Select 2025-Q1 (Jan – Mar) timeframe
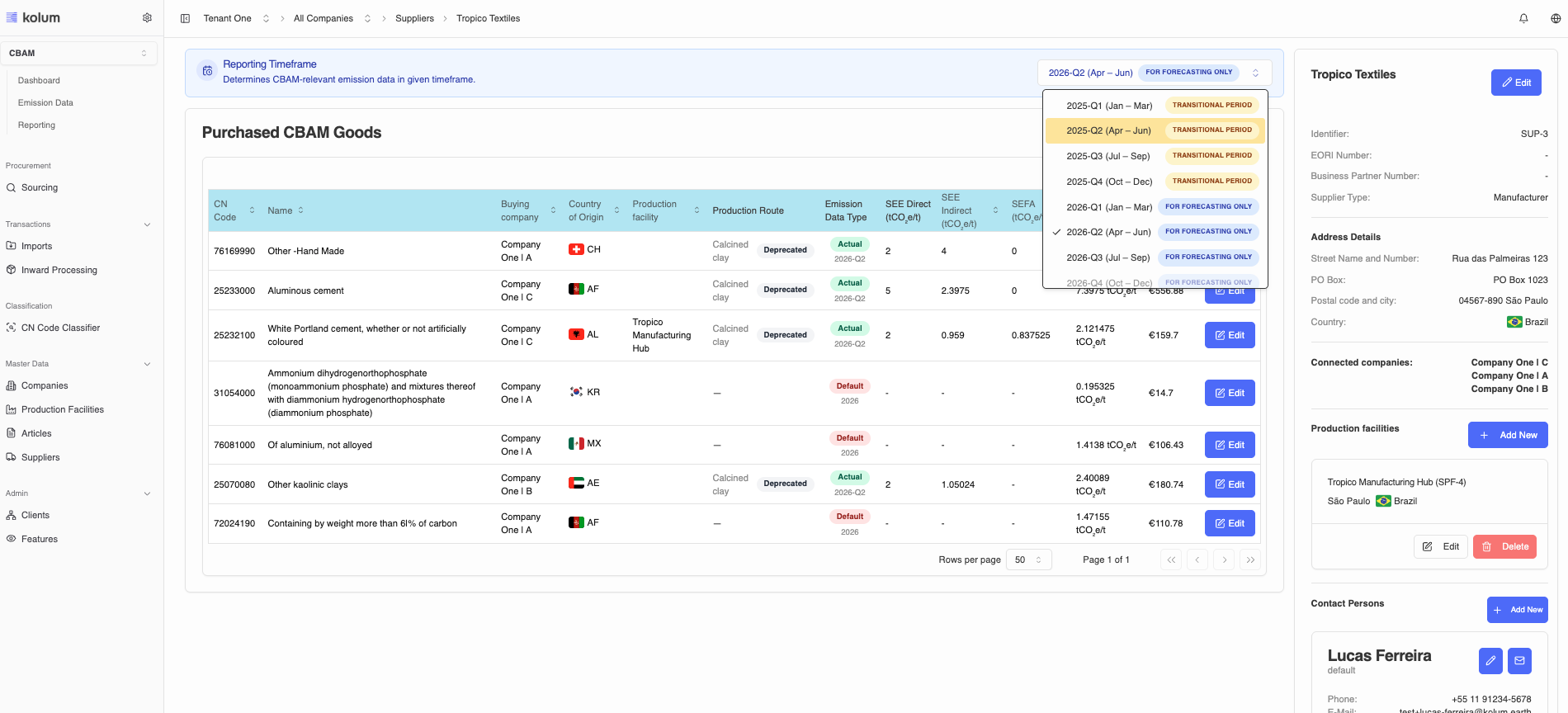This screenshot has width=1568, height=713. click(1155, 105)
